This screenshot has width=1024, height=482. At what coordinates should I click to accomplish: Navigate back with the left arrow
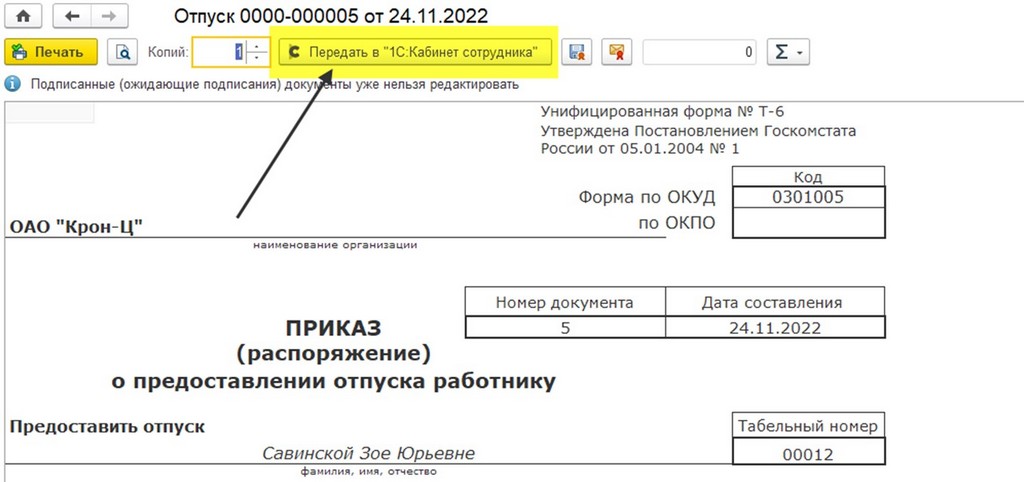(71, 16)
